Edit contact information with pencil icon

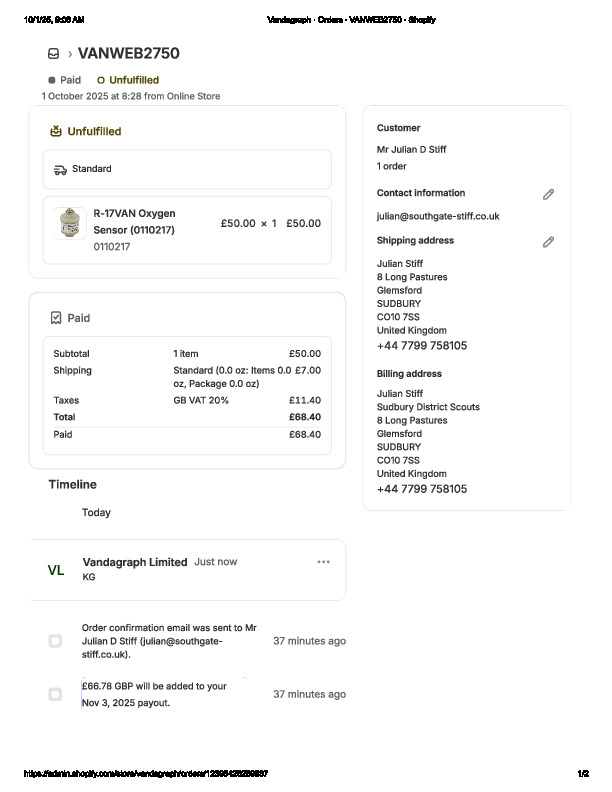[548, 194]
